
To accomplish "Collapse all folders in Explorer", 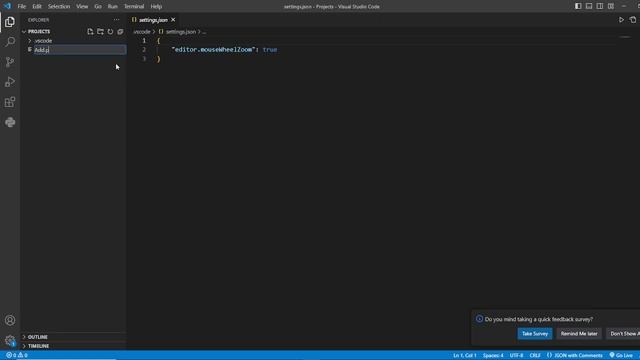I will coord(120,31).
